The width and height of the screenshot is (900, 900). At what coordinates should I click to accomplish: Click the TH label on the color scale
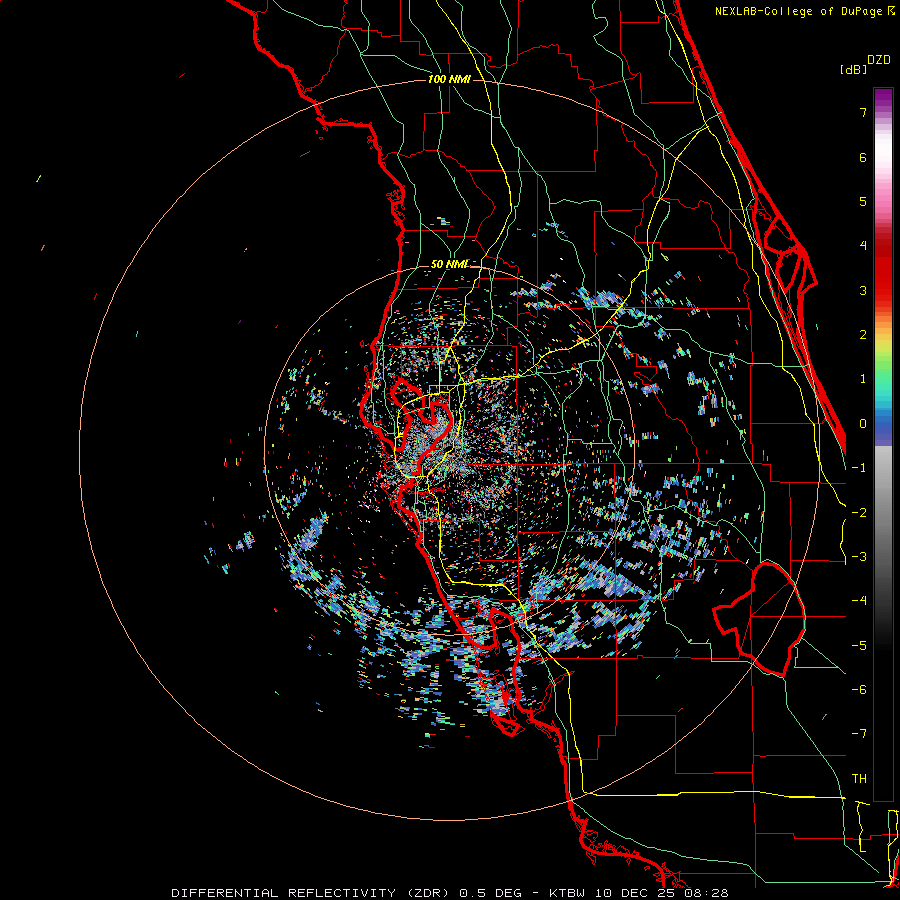(859, 779)
